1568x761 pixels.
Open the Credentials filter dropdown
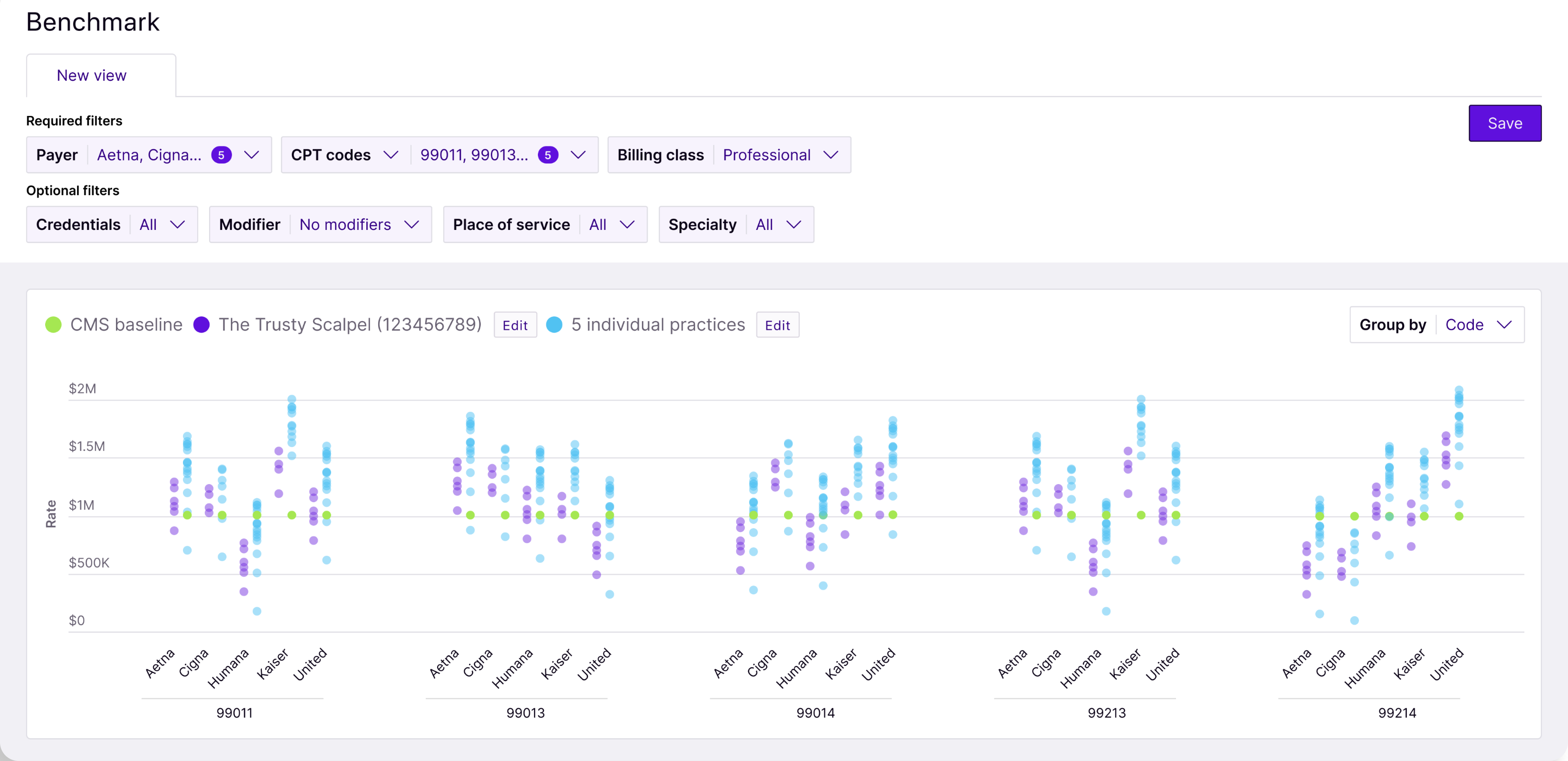pyautogui.click(x=112, y=225)
